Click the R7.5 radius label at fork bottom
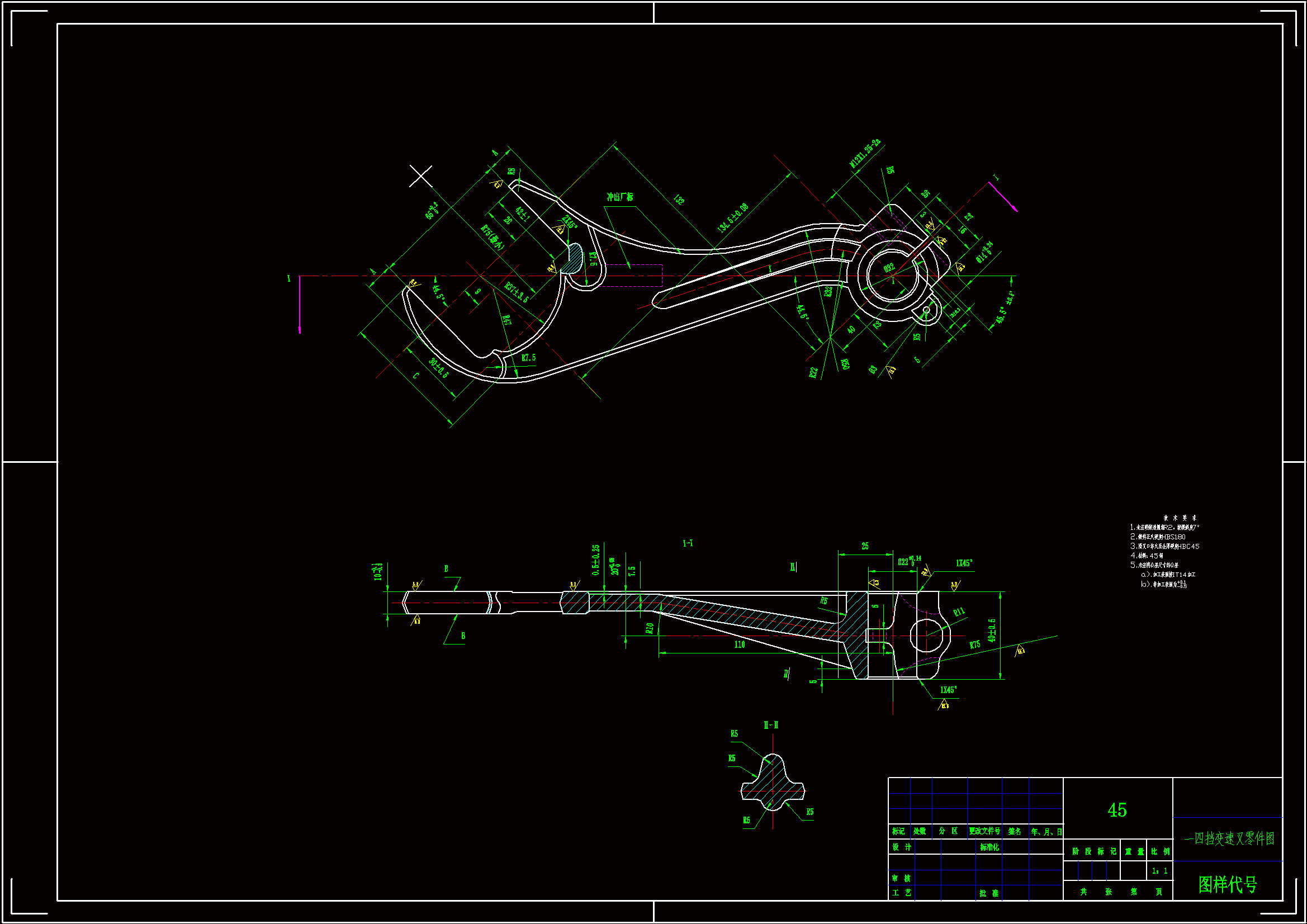This screenshot has width=1307, height=924. [529, 358]
